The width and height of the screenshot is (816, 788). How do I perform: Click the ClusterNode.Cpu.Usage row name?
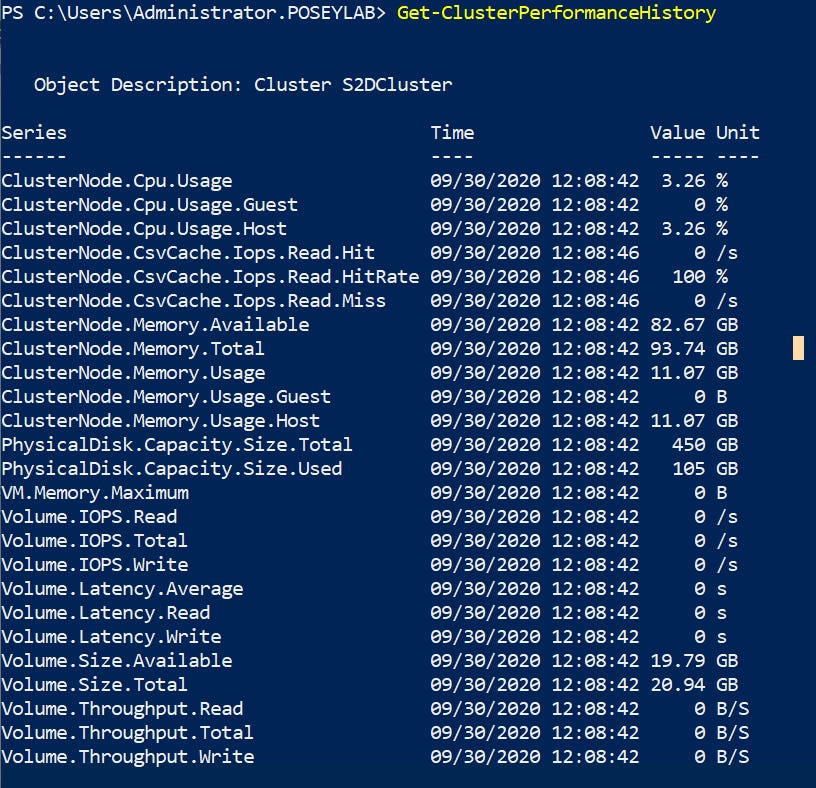[117, 181]
